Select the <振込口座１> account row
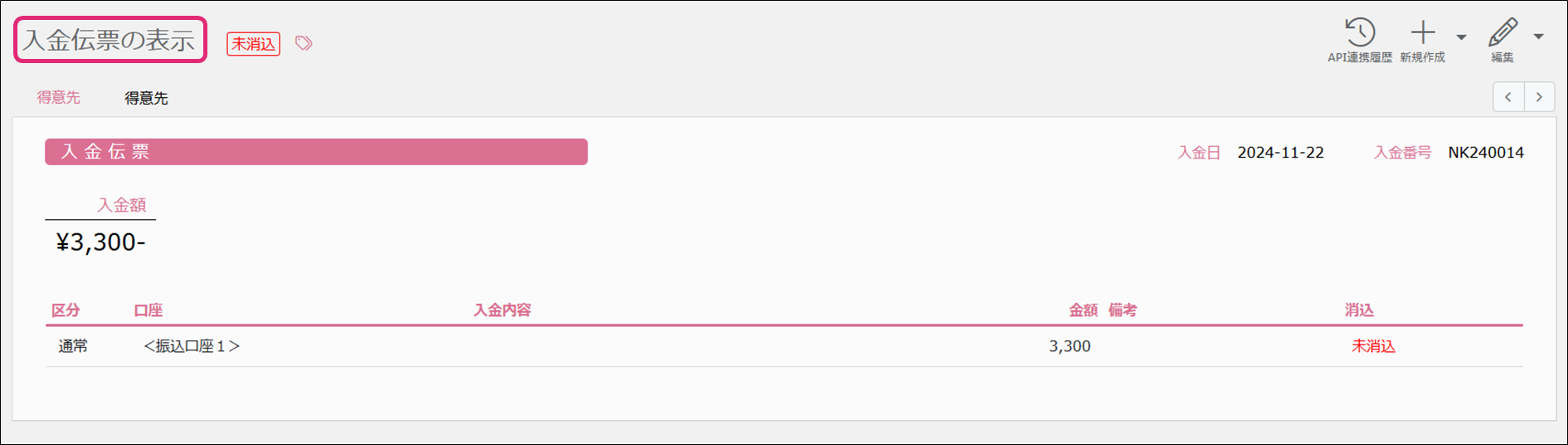 coord(192,346)
